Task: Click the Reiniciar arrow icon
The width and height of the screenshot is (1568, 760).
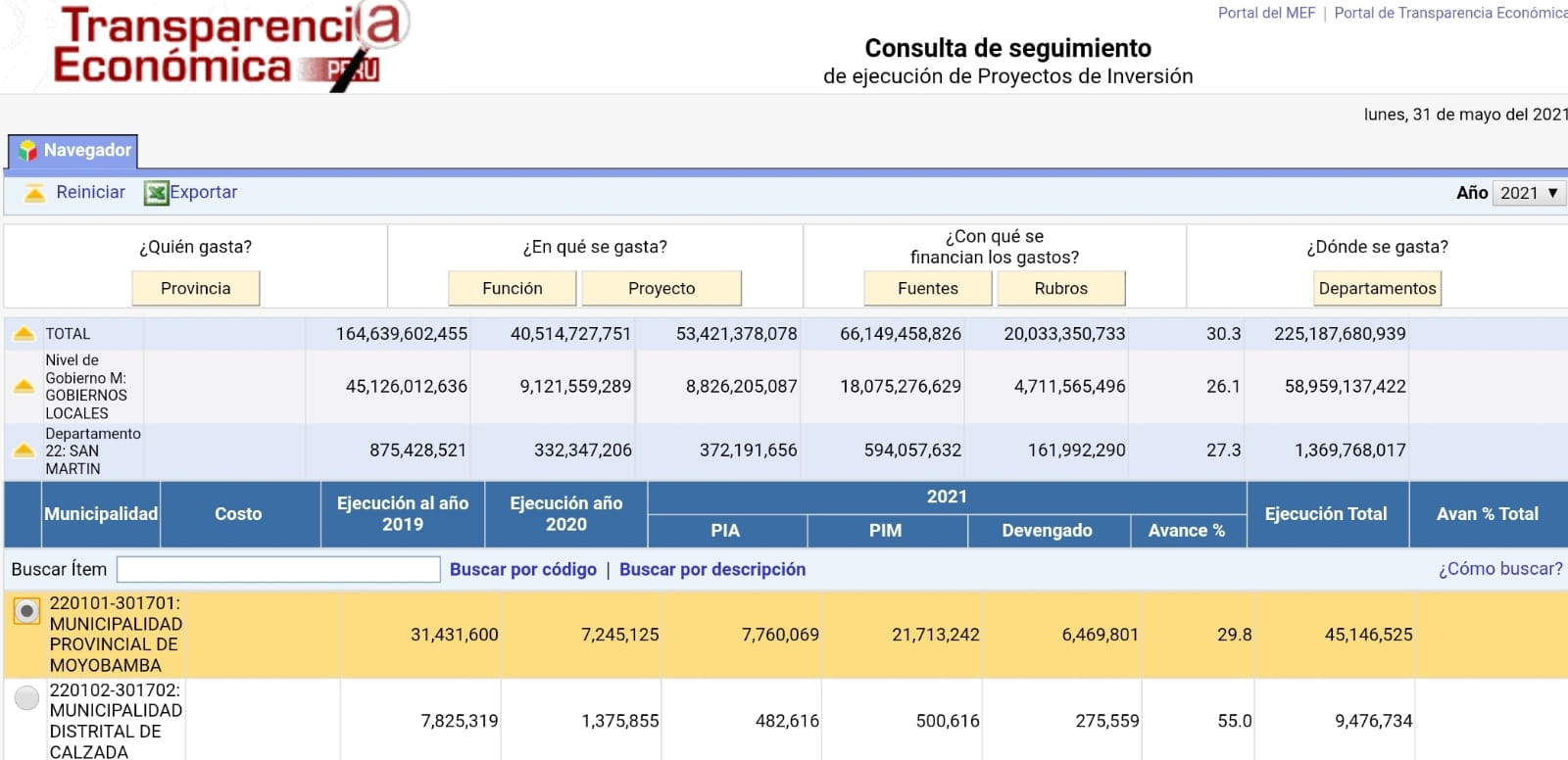Action: pyautogui.click(x=34, y=193)
